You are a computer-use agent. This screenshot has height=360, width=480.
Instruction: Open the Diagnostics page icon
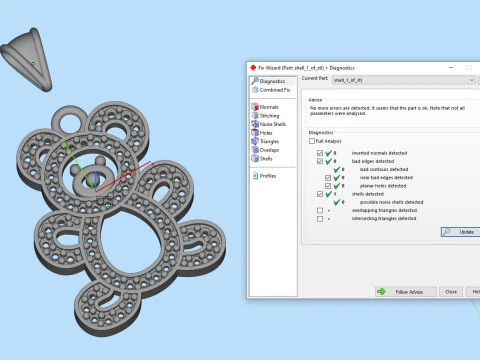(x=255, y=81)
